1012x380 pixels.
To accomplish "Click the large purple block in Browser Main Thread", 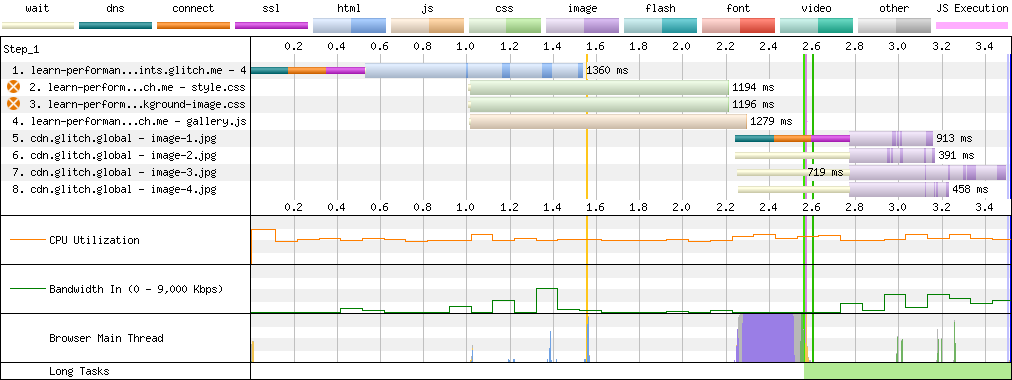I will point(767,337).
